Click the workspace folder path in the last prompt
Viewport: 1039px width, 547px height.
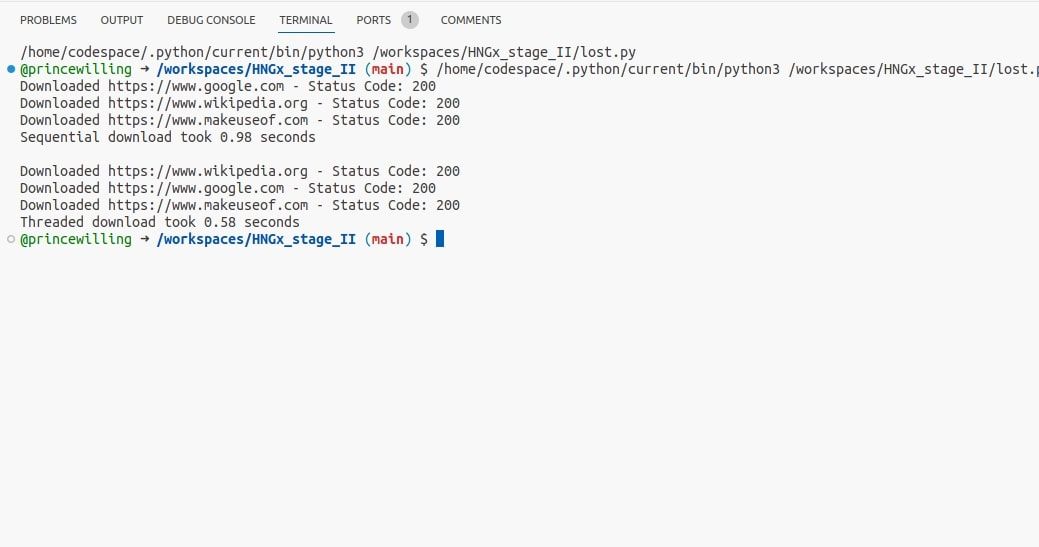256,239
